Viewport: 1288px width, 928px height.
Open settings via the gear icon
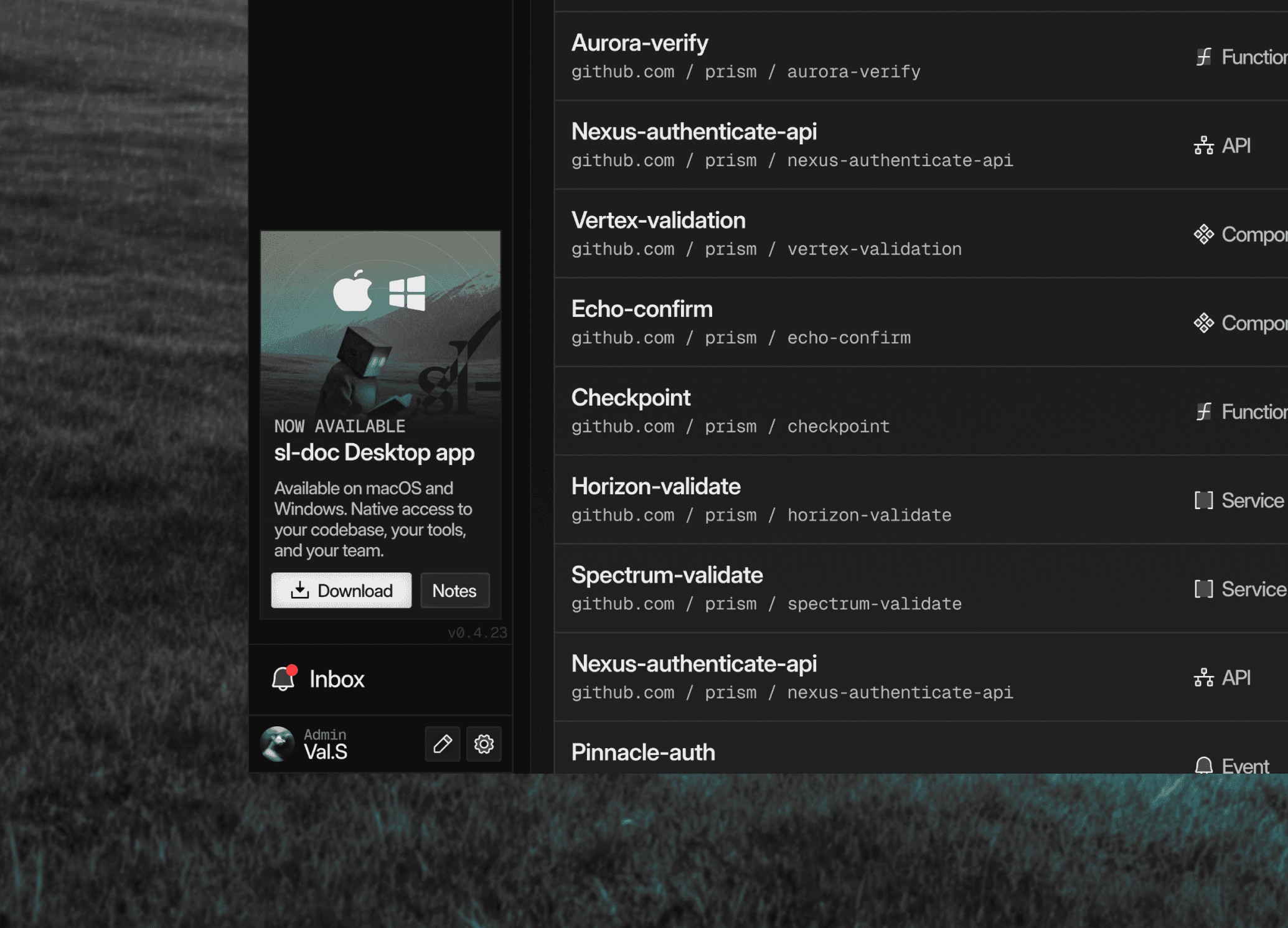click(x=484, y=744)
